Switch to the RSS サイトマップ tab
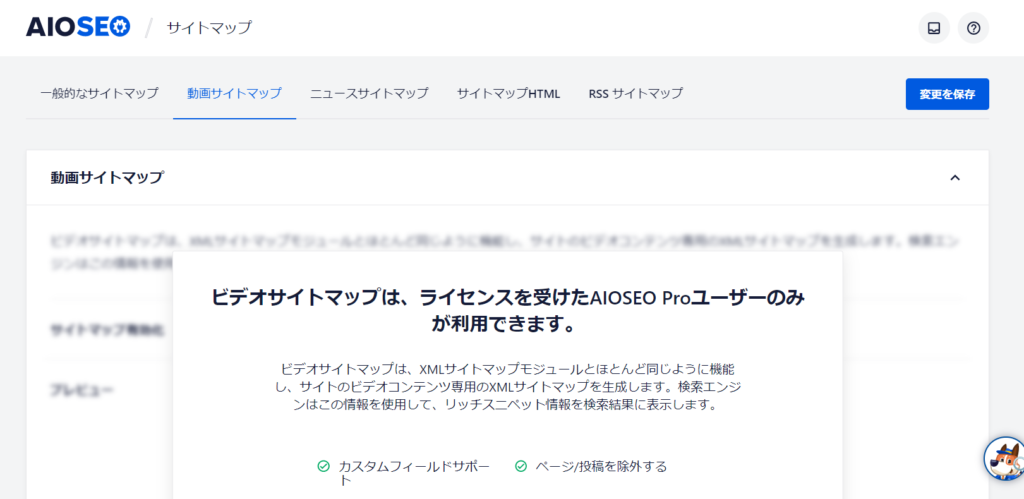The width and height of the screenshot is (1024, 499). 635,93
